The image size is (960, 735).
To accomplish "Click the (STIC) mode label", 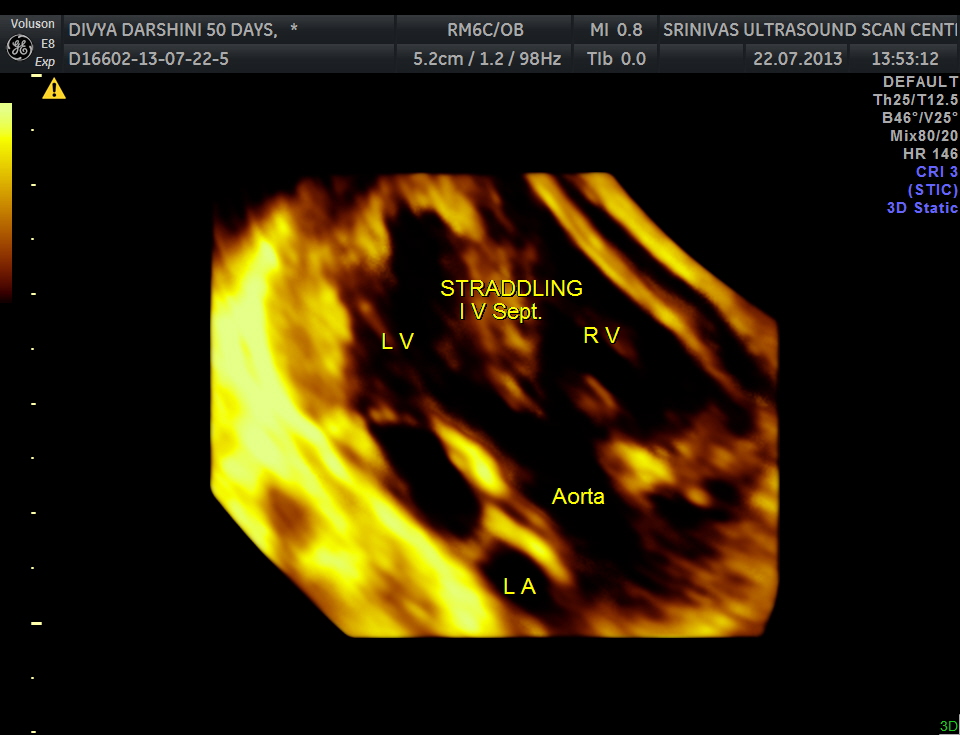I will click(x=932, y=190).
